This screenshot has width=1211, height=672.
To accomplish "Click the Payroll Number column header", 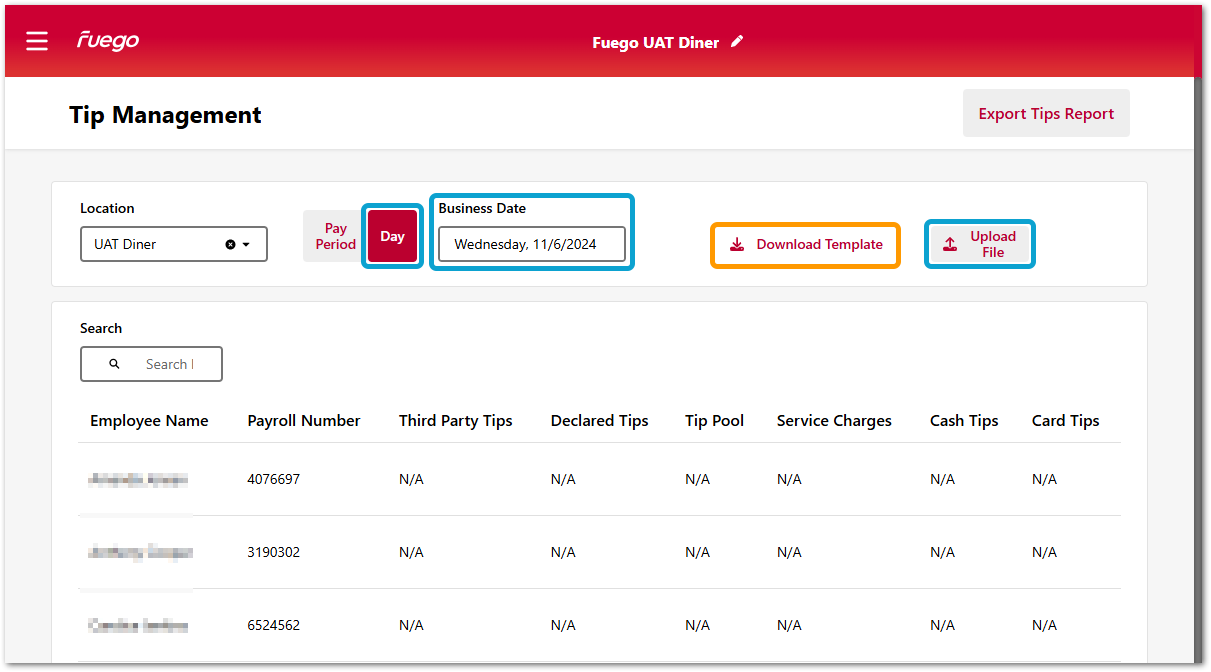I will [304, 421].
